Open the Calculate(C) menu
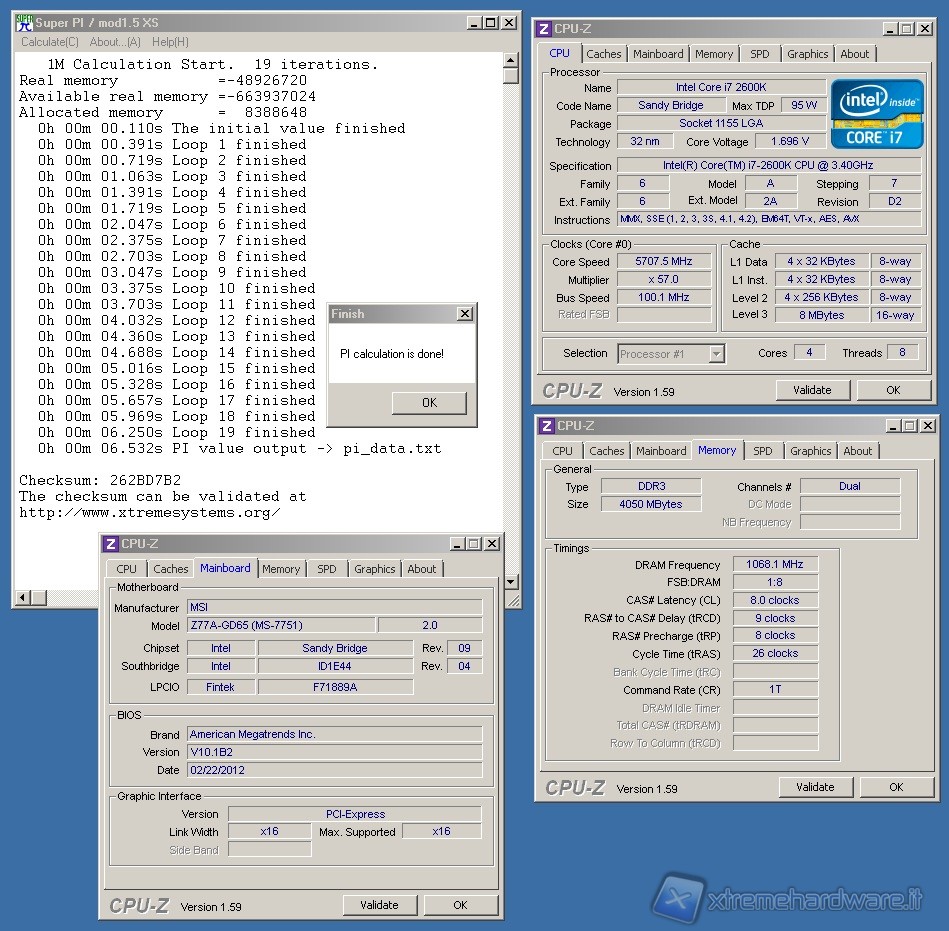The height and width of the screenshot is (931, 949). (50, 42)
